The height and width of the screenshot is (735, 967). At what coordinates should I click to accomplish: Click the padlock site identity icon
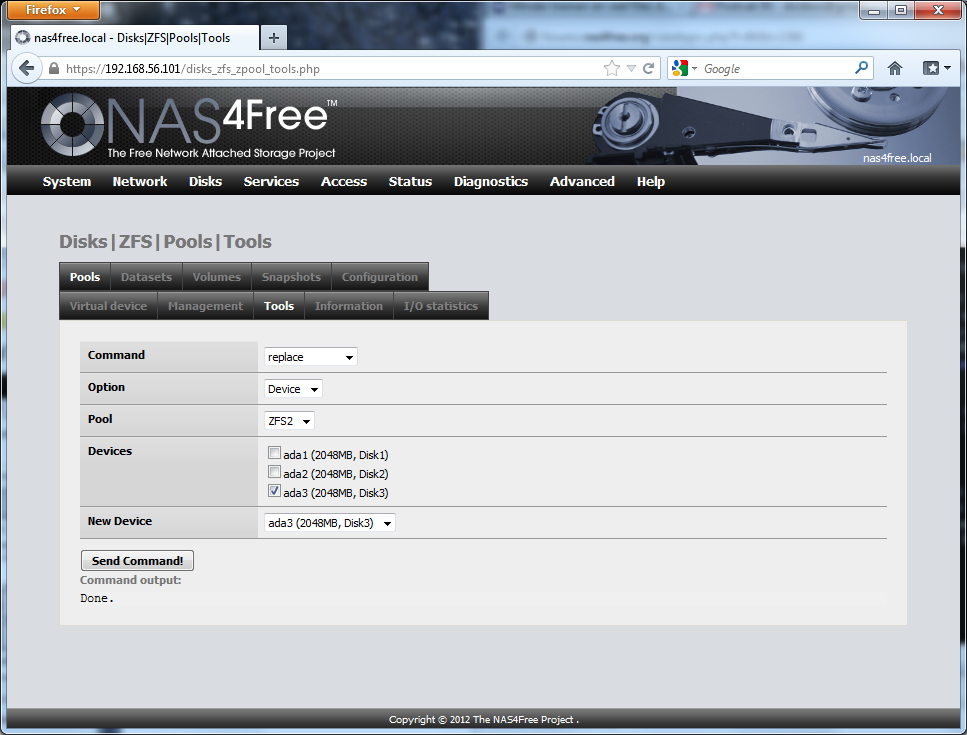coord(54,68)
